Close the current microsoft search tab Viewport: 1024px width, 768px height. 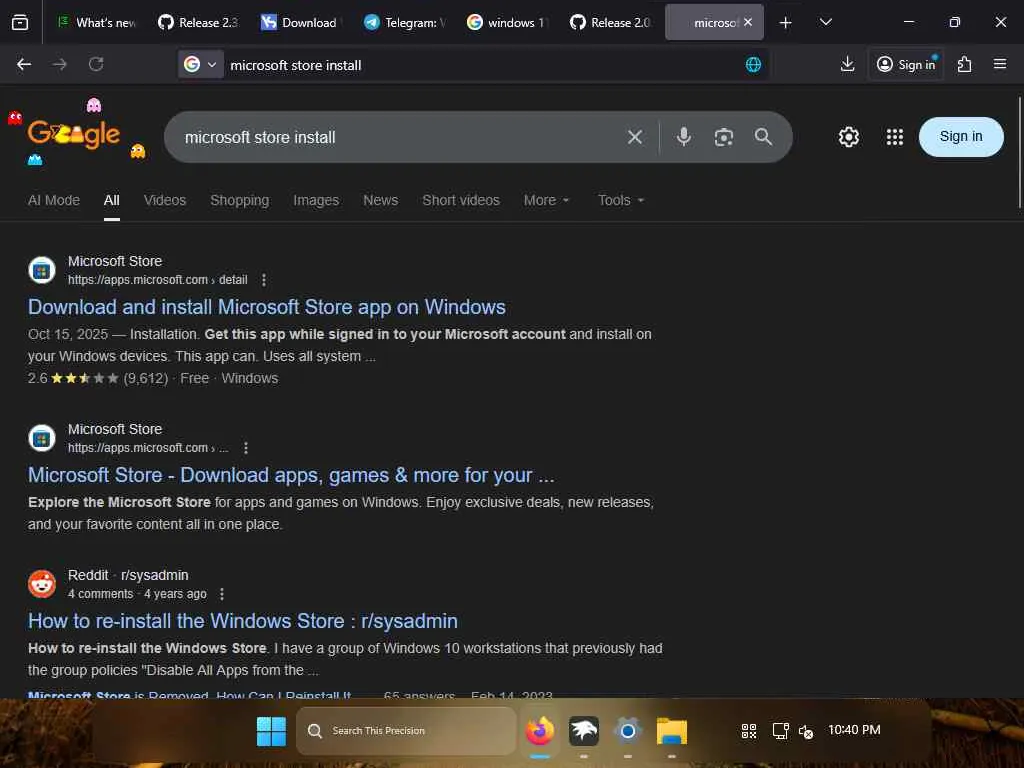coord(748,22)
